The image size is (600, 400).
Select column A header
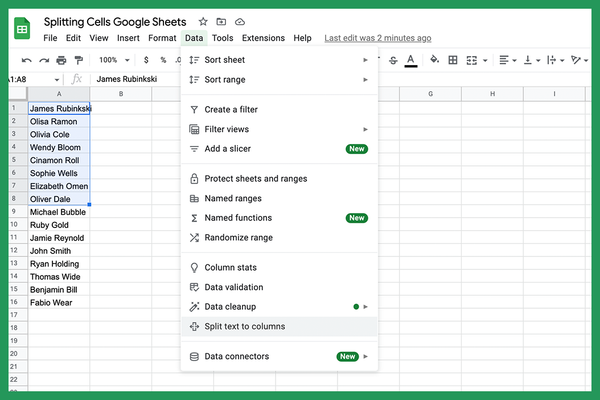point(59,94)
